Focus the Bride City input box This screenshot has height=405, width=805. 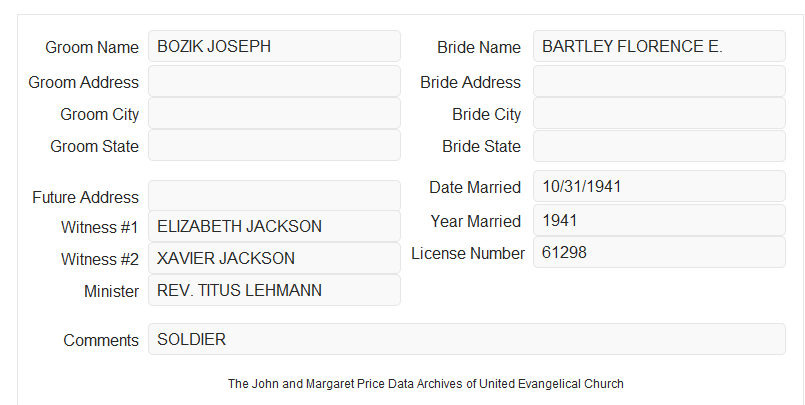pos(659,113)
